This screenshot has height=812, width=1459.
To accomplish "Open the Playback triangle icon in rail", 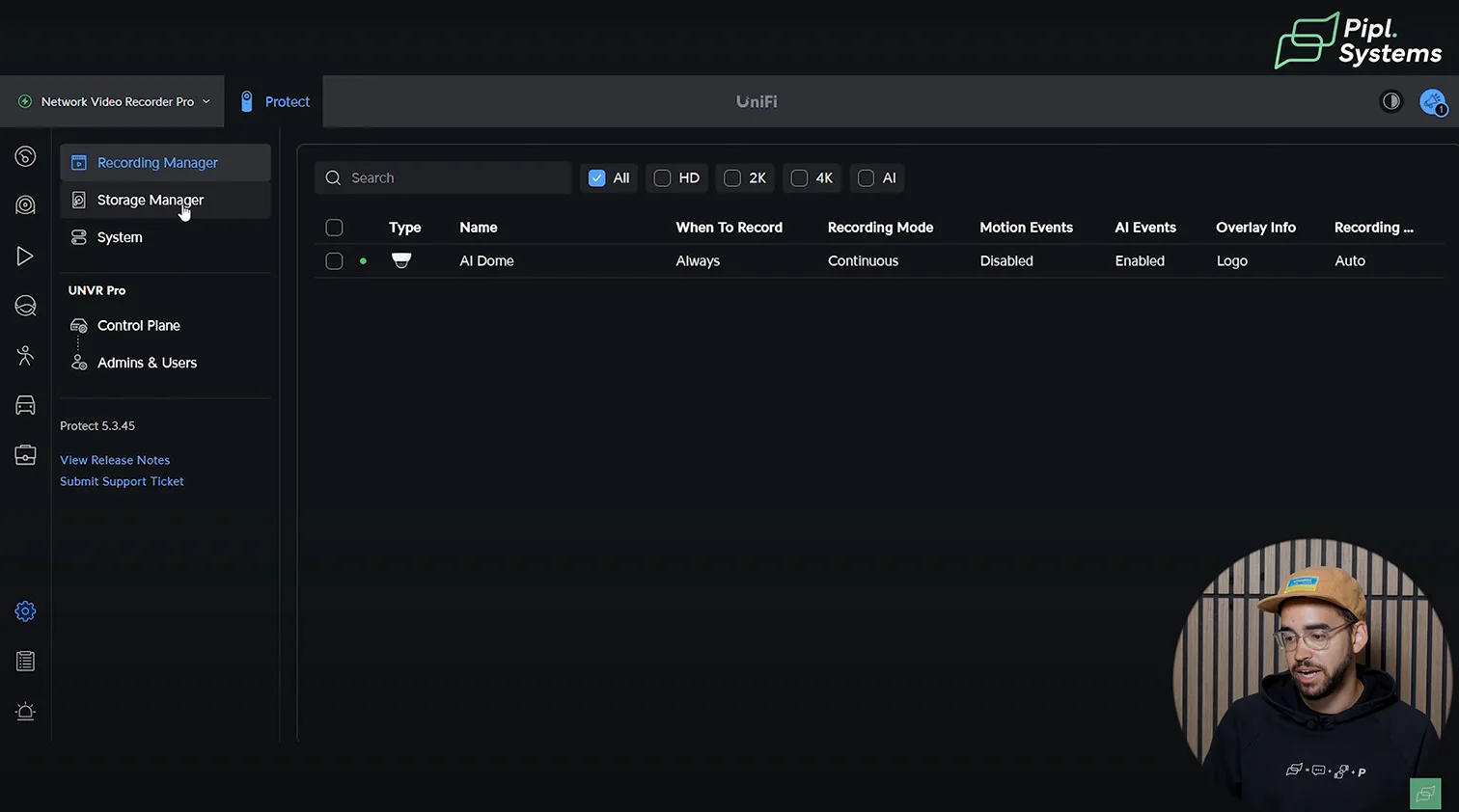I will coord(25,256).
